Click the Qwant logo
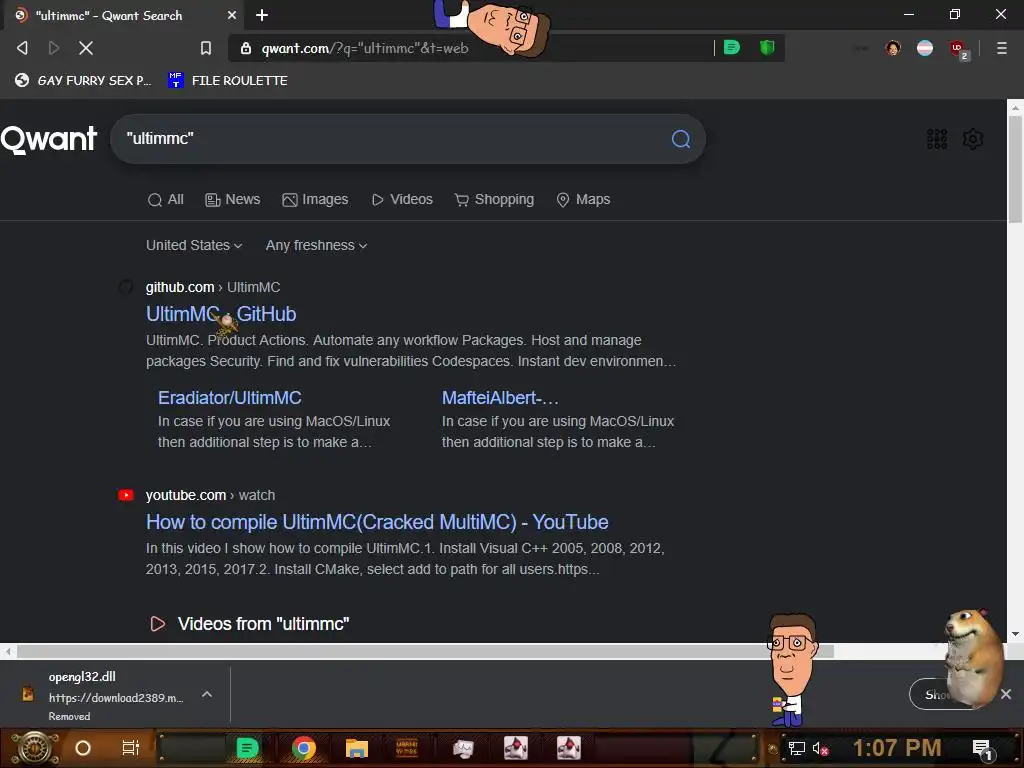1024x768 pixels. coord(49,139)
